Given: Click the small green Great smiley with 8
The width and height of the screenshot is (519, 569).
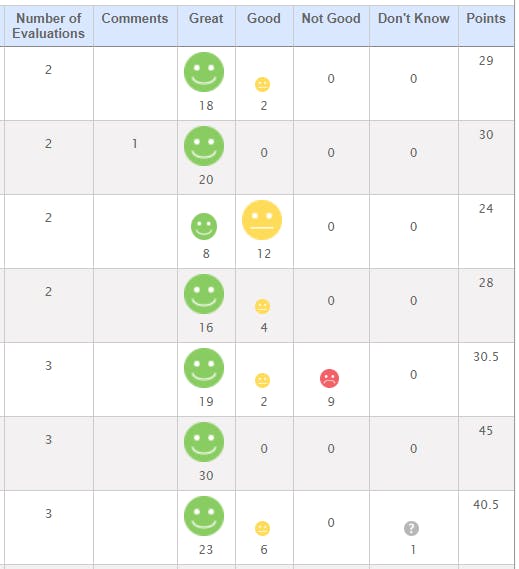Looking at the screenshot, I should (x=204, y=226).
